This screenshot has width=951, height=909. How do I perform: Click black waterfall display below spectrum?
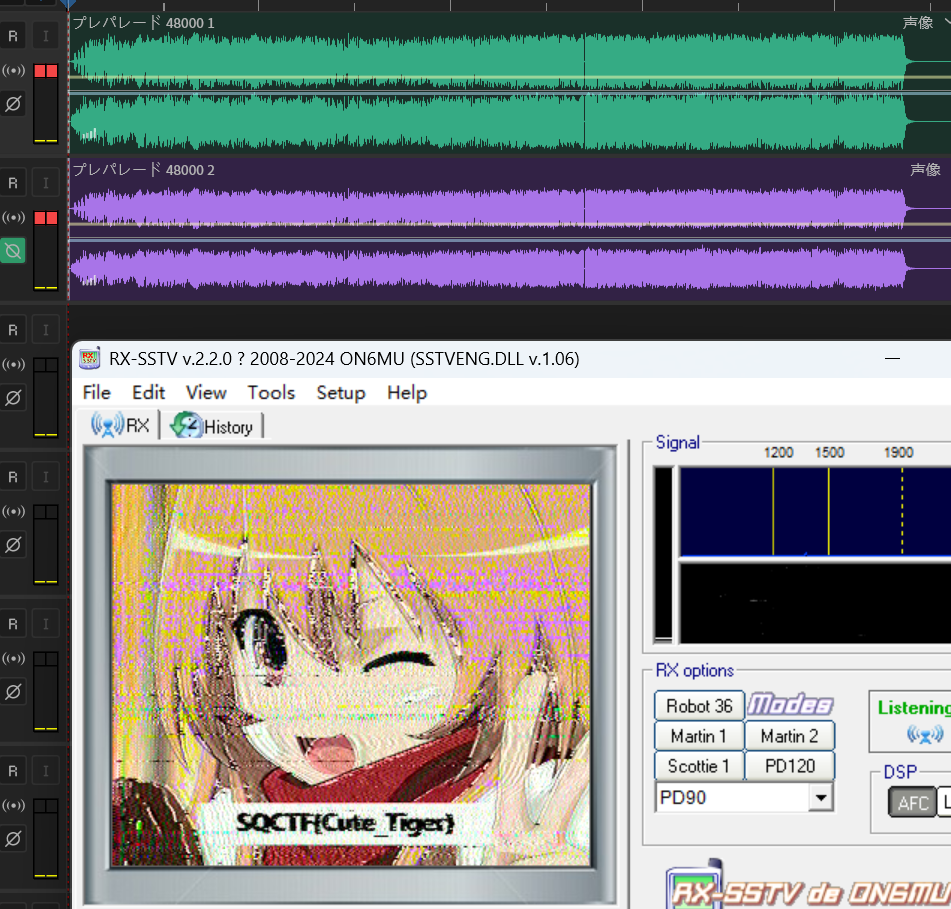tap(815, 602)
